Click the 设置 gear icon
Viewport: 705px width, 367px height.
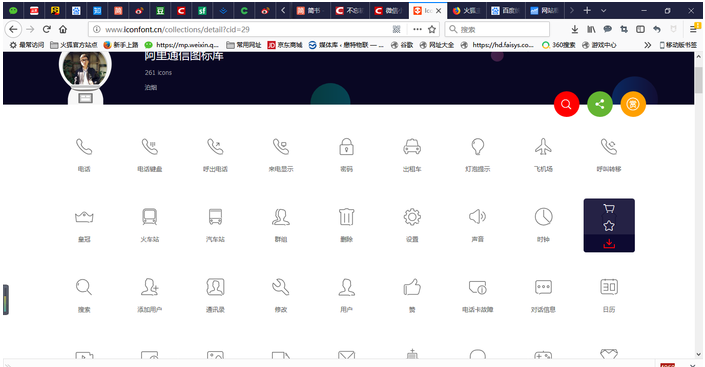click(412, 217)
